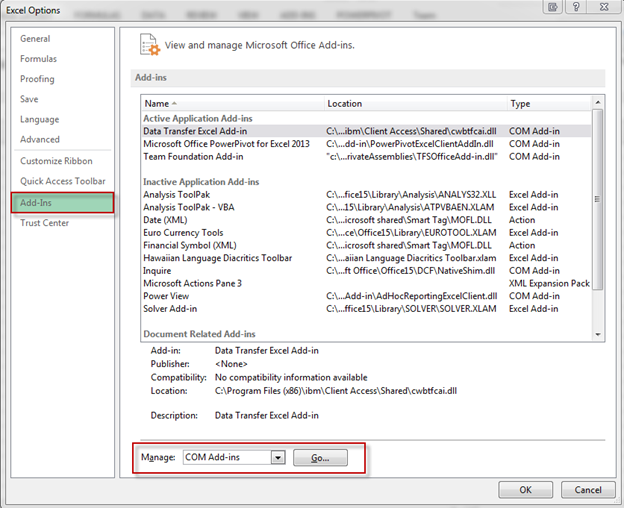The image size is (624, 508).
Task: Select the Solver Add-in row
Action: pos(366,309)
